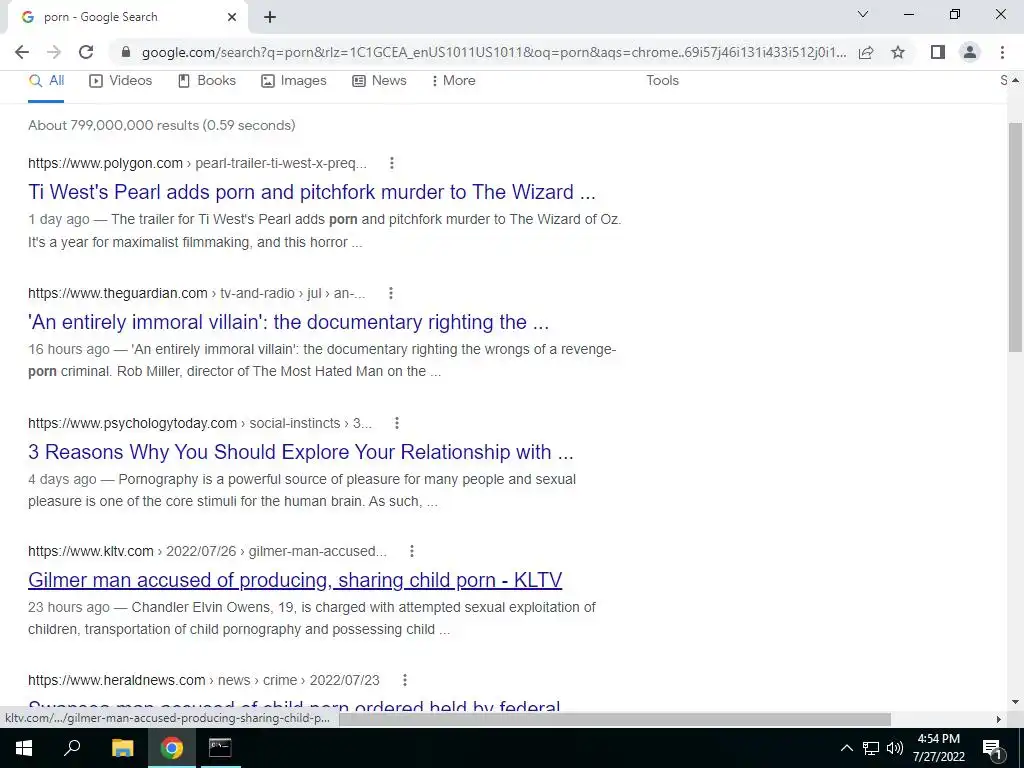Click the psychologytoday.com result URL breadcrumb
This screenshot has height=768, width=1024.
click(x=200, y=423)
